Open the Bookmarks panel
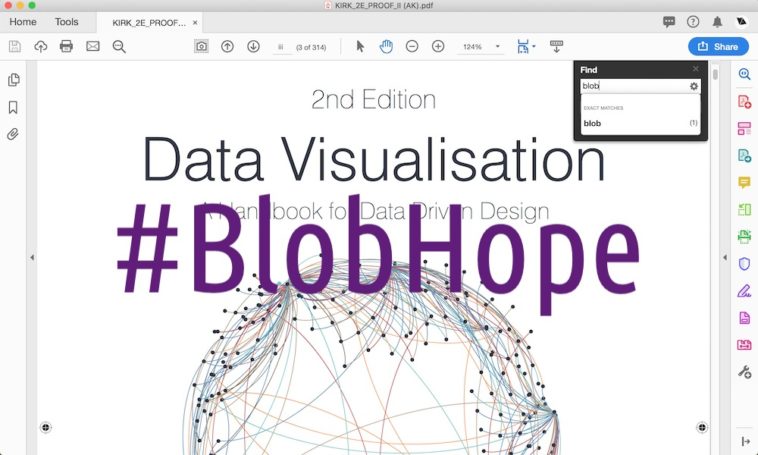The width and height of the screenshot is (758, 455). click(x=14, y=107)
